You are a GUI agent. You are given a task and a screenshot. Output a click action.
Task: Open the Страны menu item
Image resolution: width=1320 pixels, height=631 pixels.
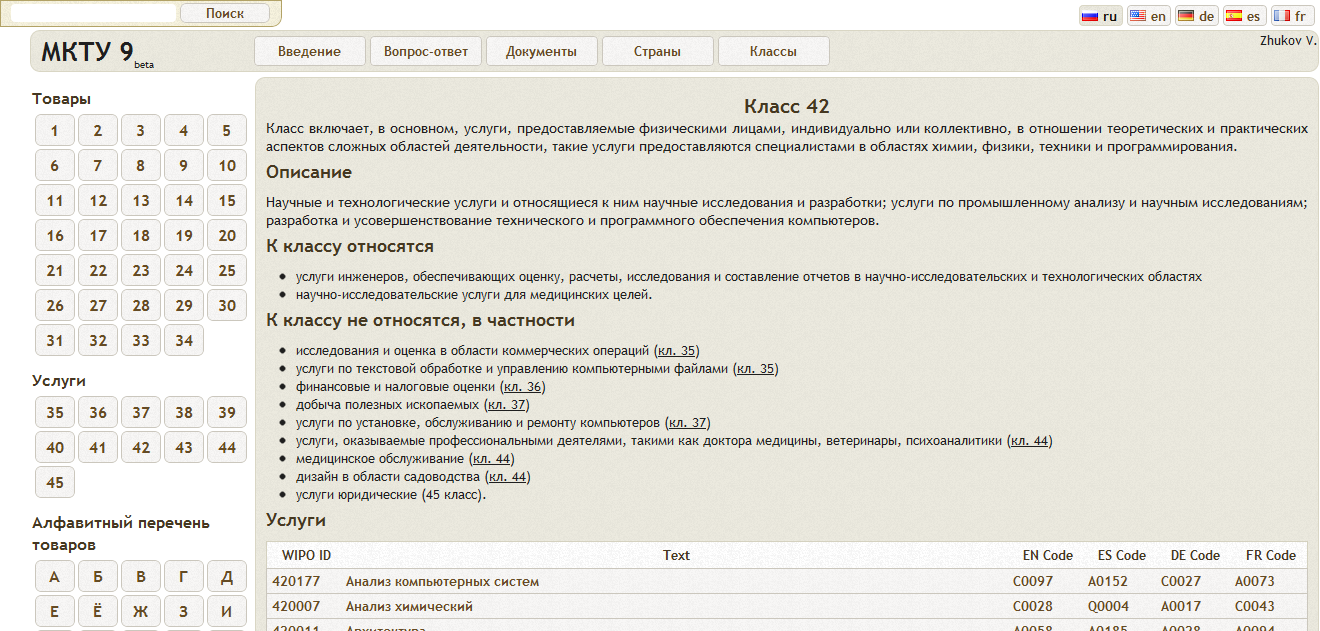[657, 52]
